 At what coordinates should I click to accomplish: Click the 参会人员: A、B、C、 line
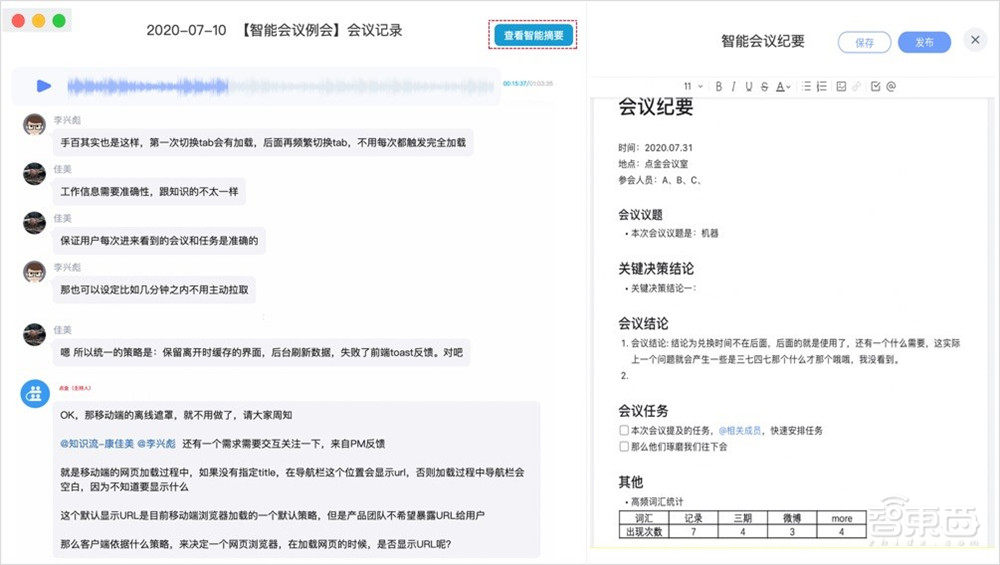pyautogui.click(x=659, y=180)
